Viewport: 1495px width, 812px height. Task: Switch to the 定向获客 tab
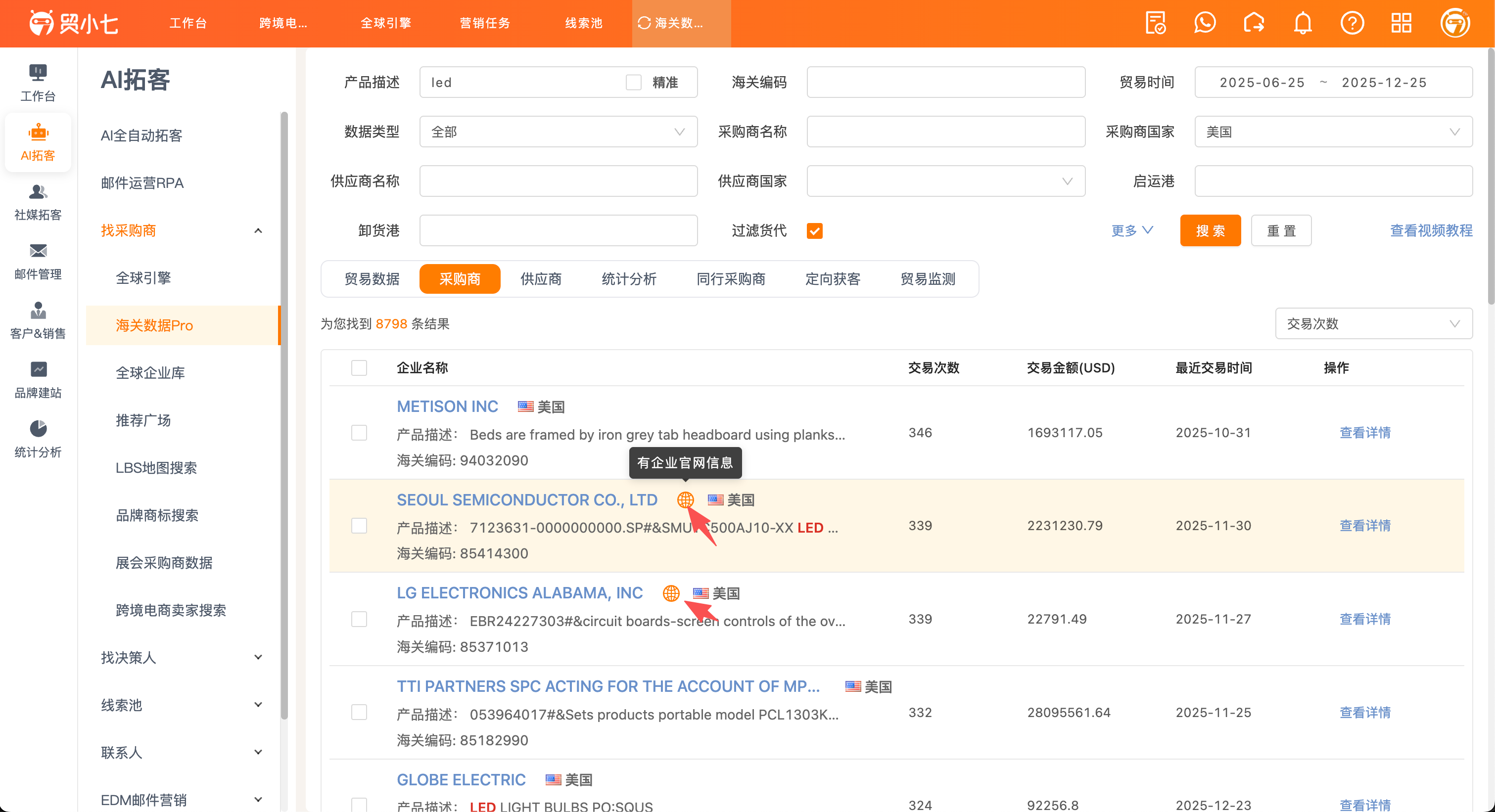tap(833, 279)
